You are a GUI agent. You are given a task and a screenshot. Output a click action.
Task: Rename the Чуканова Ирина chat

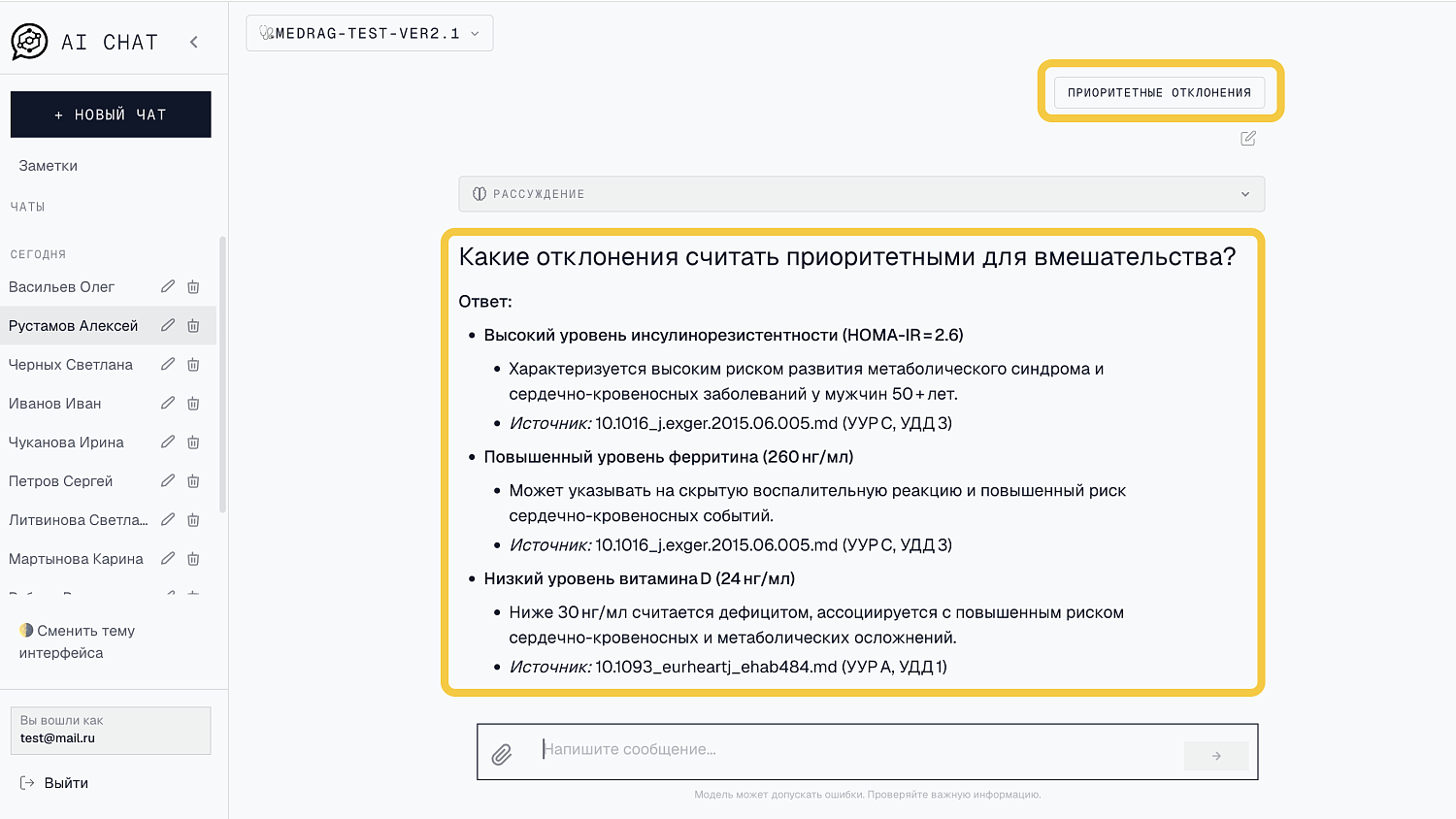168,442
